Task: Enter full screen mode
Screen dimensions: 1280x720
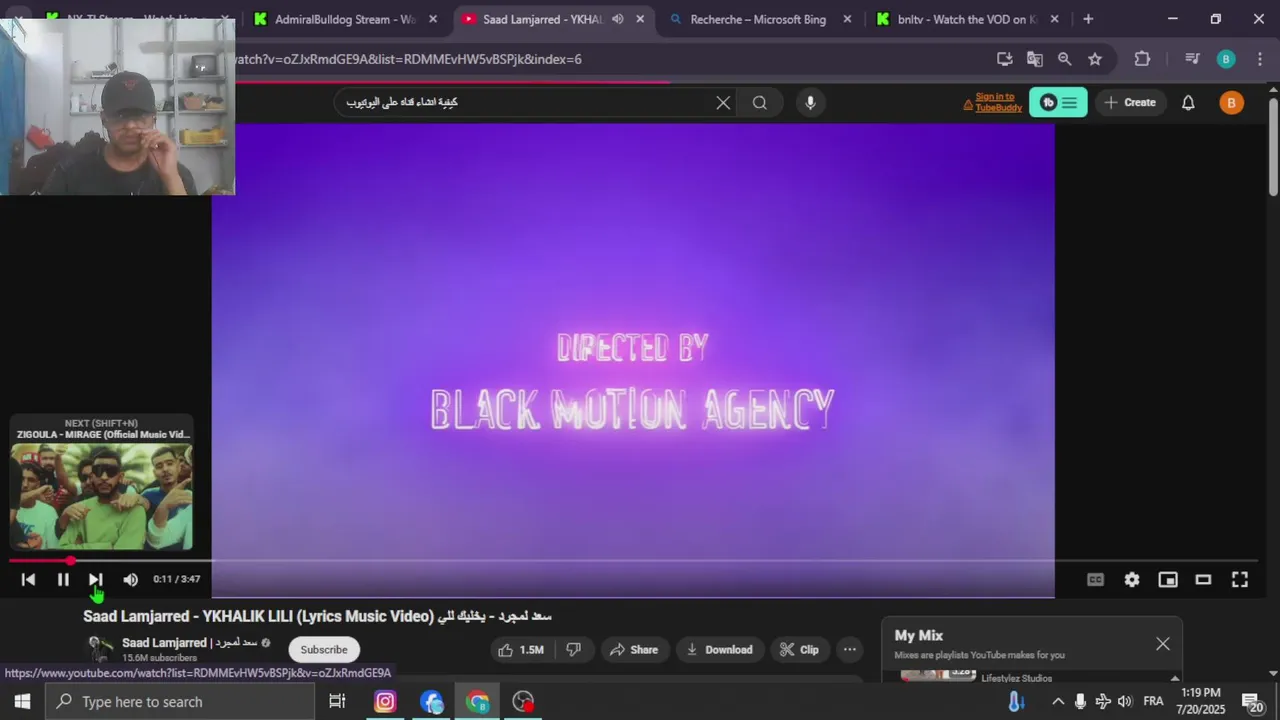Action: point(1239,579)
